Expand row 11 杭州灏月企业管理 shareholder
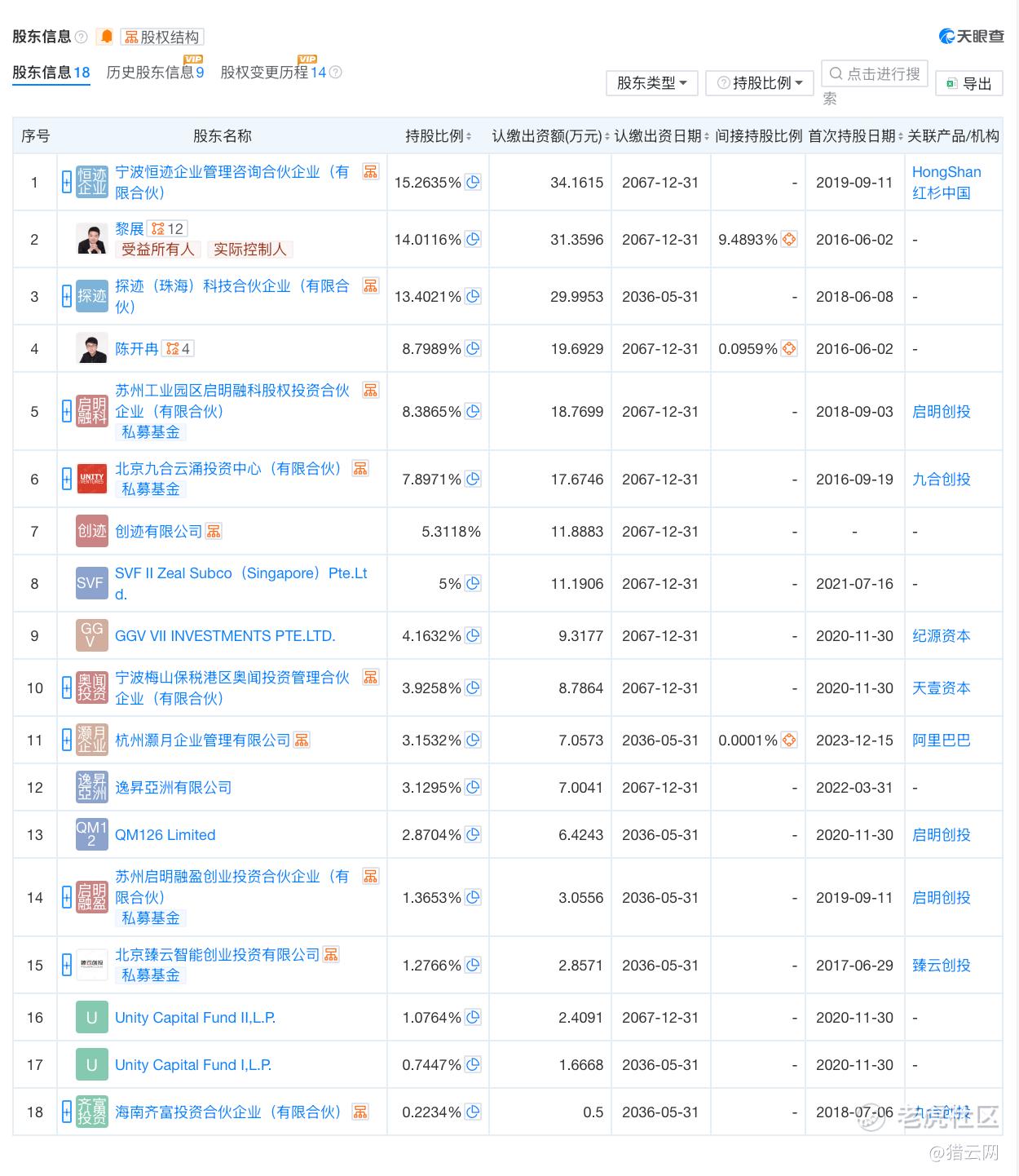 pyautogui.click(x=67, y=741)
